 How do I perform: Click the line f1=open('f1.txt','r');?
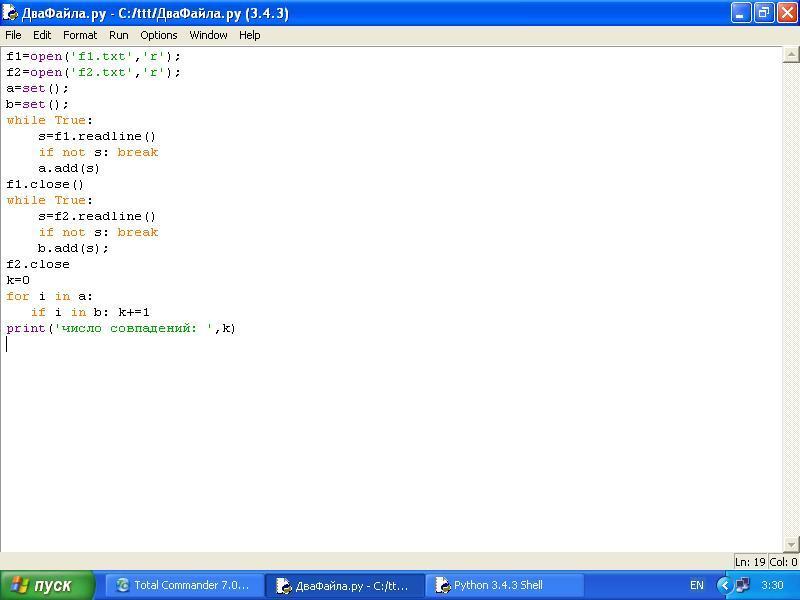(x=93, y=56)
